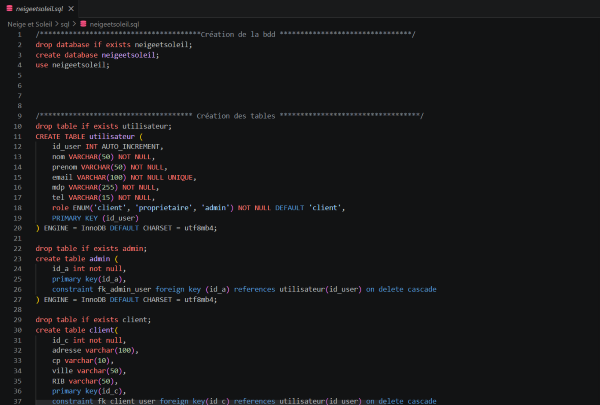Click 'mdp VARCHAR(255) NOT NULL,' line

pyautogui.click(x=106, y=188)
